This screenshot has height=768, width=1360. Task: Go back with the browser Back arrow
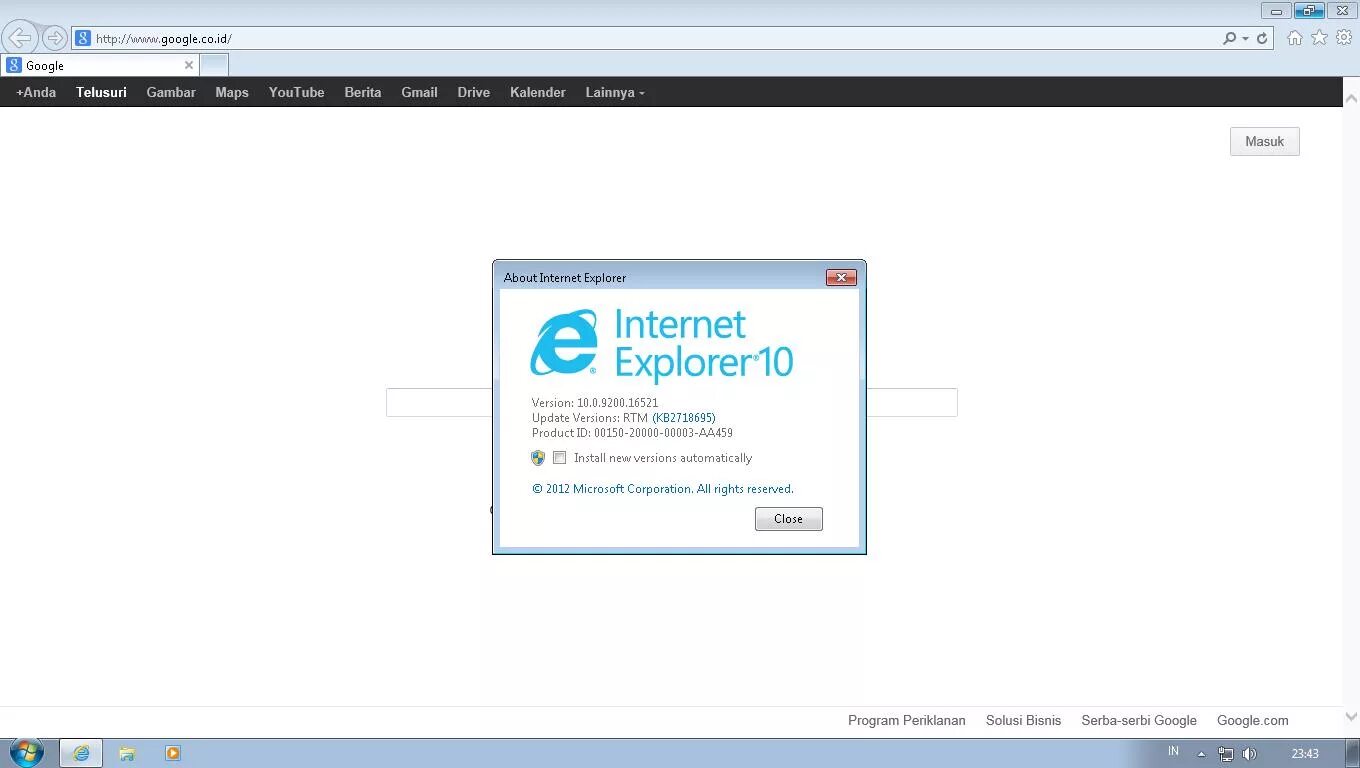pyautogui.click(x=19, y=38)
